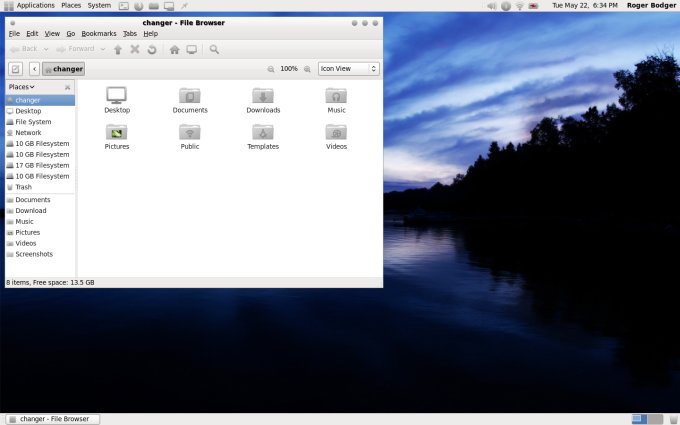Select Trash in the sidebar
680x425 pixels.
pyautogui.click(x=23, y=187)
